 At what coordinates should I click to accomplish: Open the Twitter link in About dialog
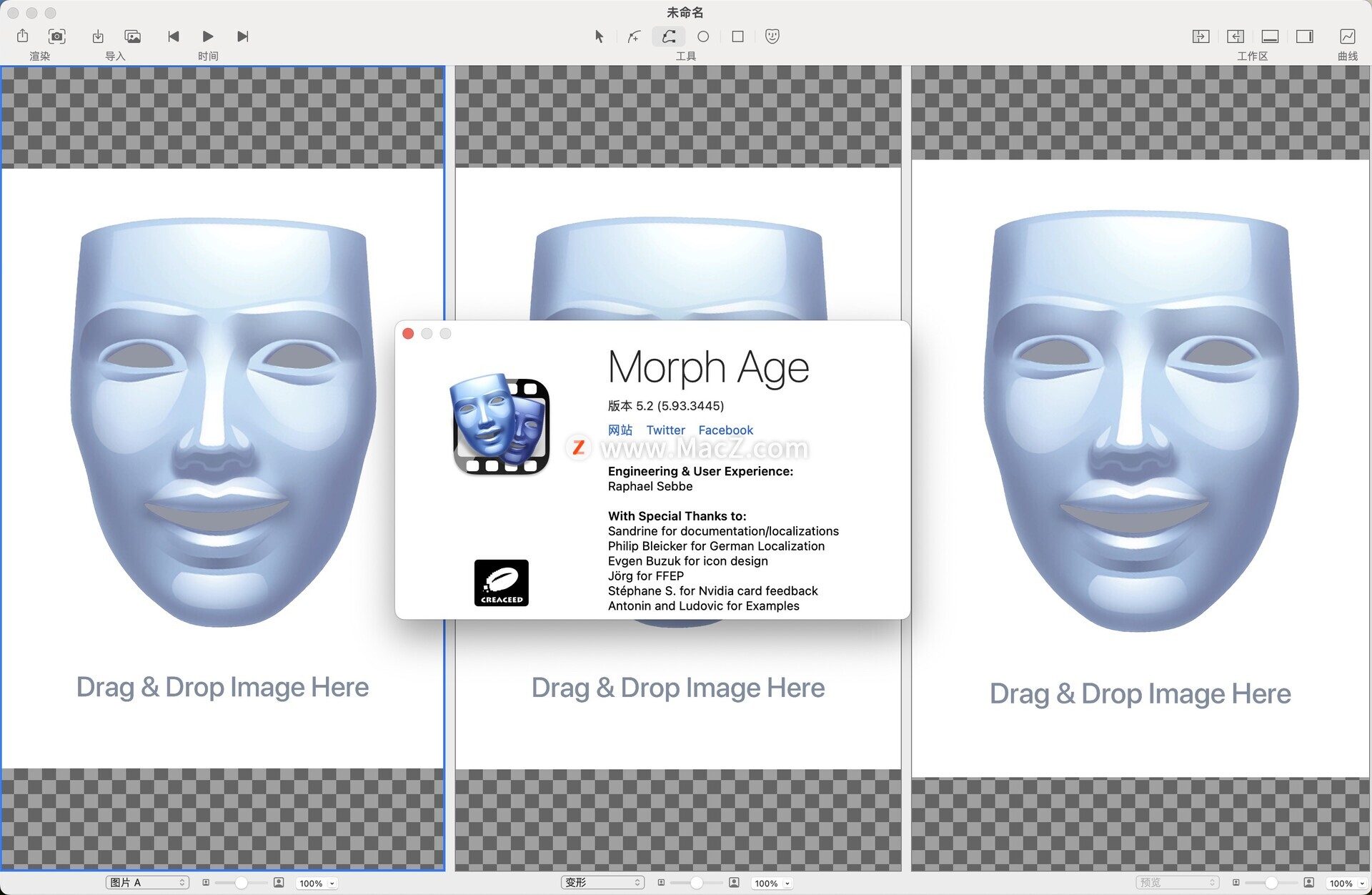665,430
